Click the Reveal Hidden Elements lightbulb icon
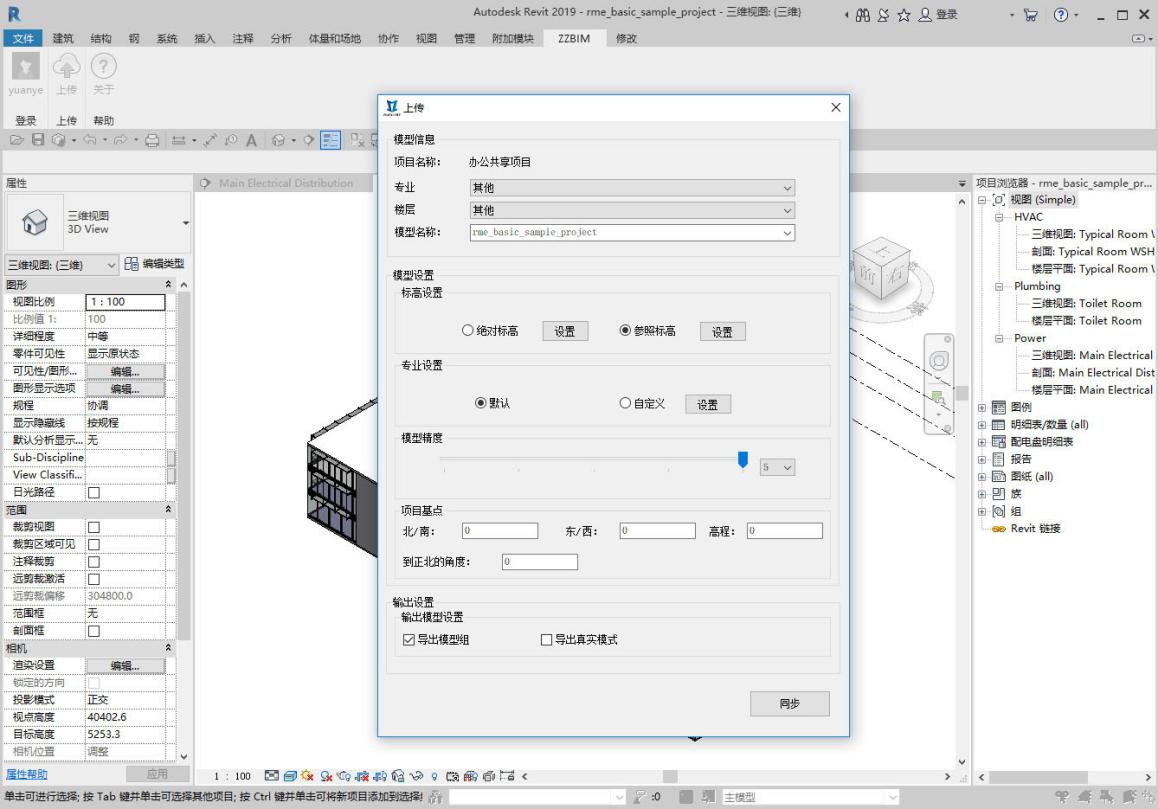 (434, 776)
